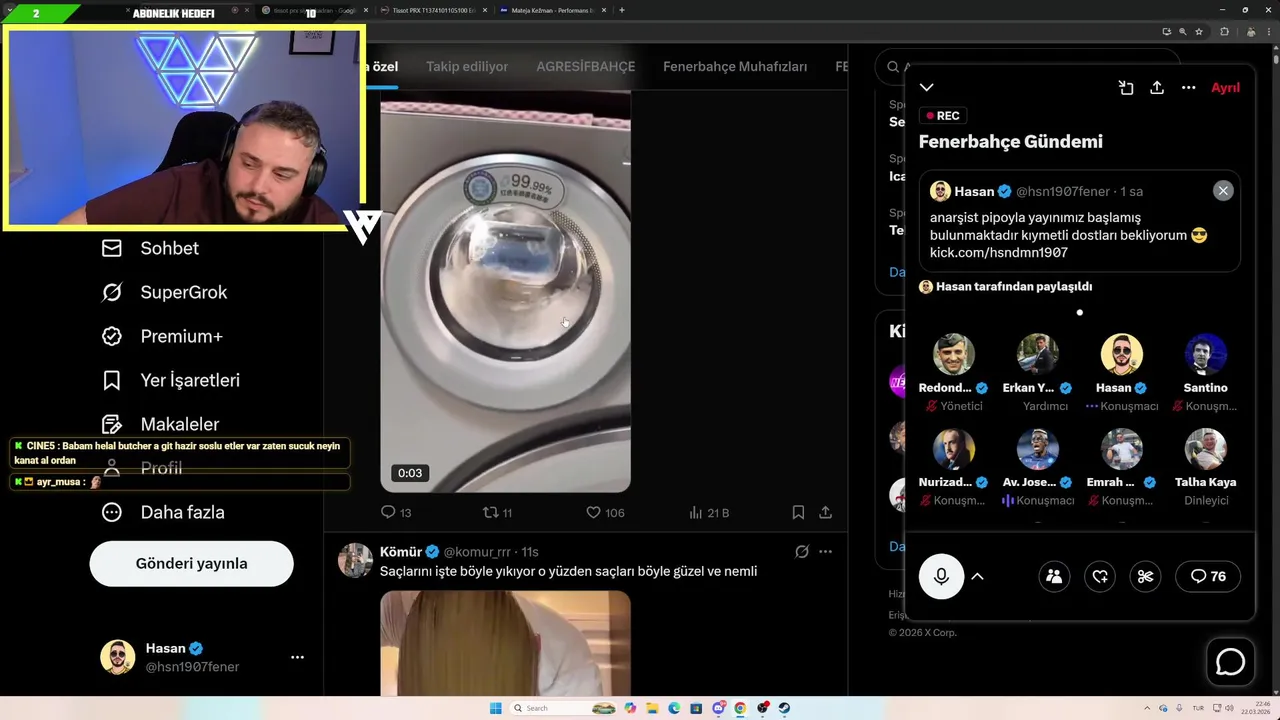Open Makaleler in the sidebar

click(x=160, y=424)
